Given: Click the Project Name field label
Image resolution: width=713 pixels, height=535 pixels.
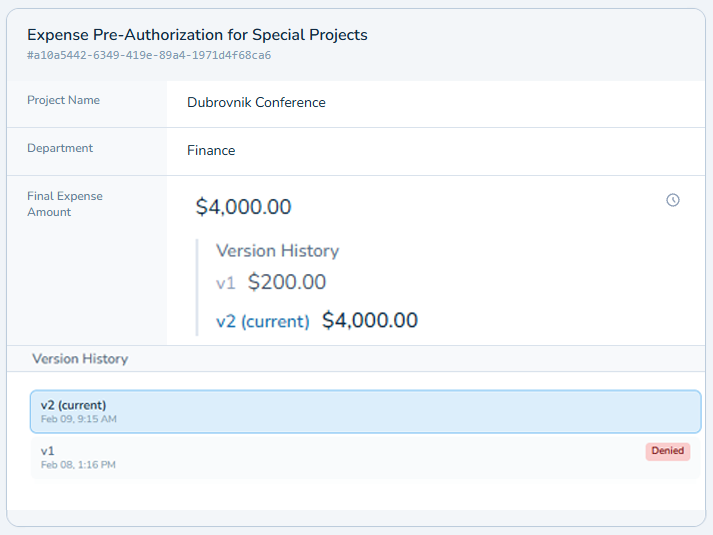Looking at the screenshot, I should coord(63,100).
